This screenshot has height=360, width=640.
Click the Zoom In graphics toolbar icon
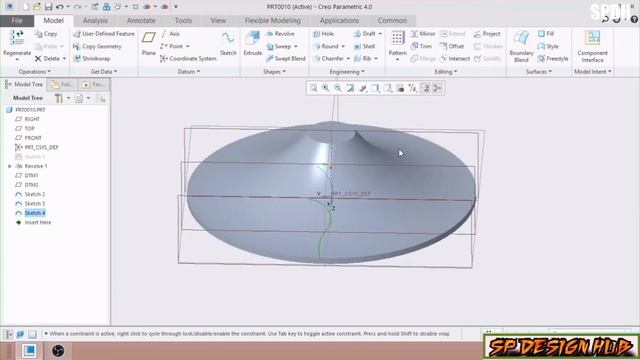pyautogui.click(x=325, y=88)
